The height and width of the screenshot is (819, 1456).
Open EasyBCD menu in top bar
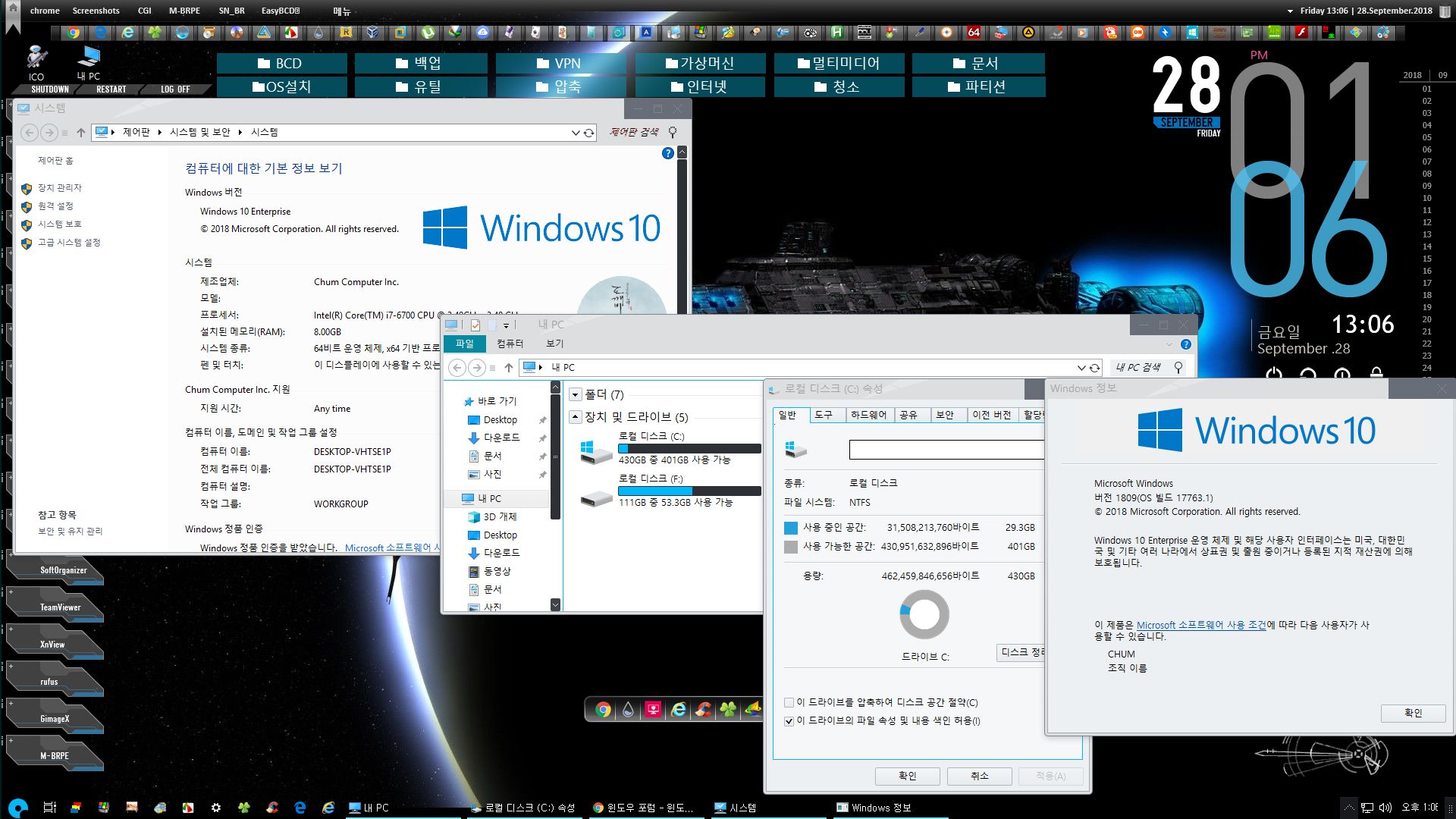point(280,11)
